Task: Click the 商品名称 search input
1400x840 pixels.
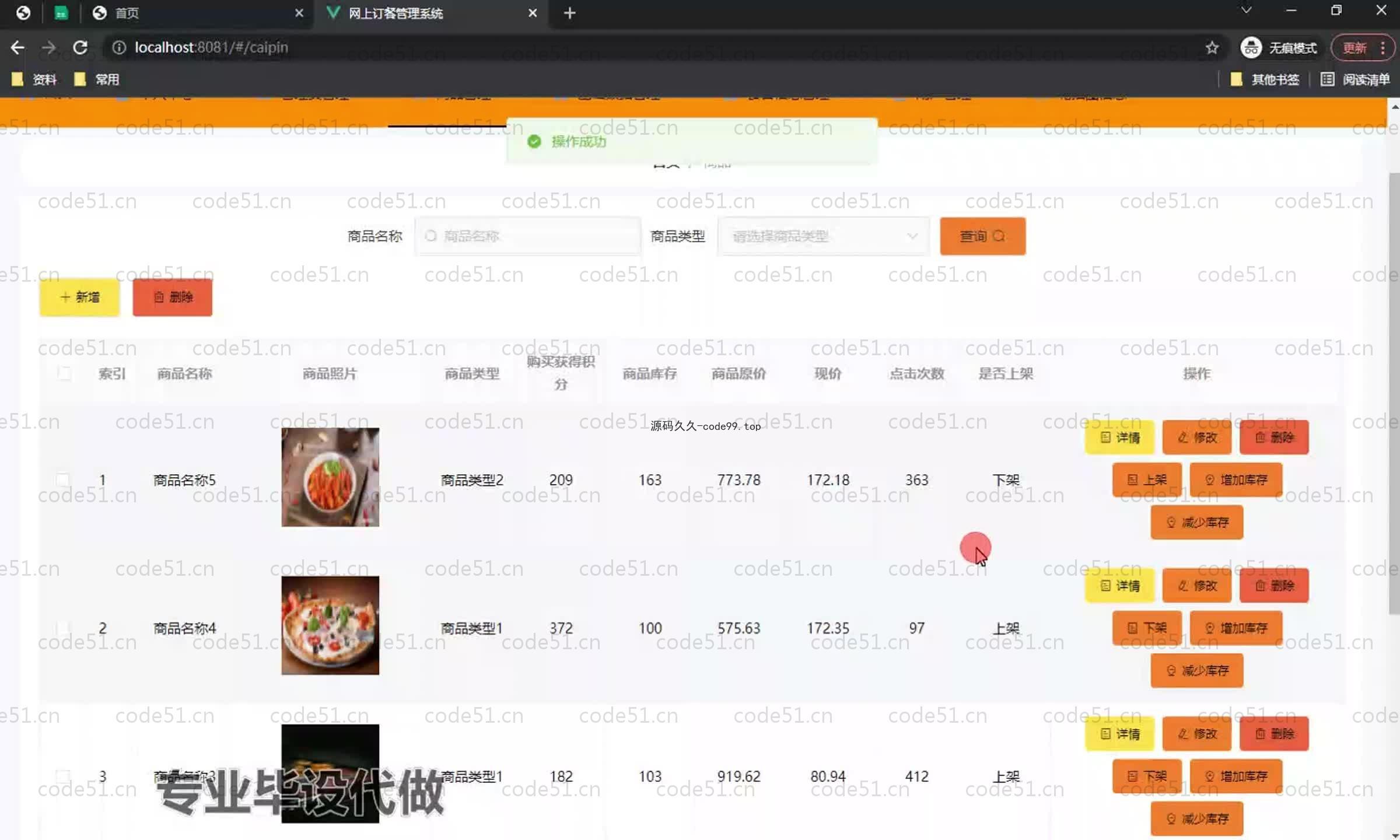Action: coord(527,236)
